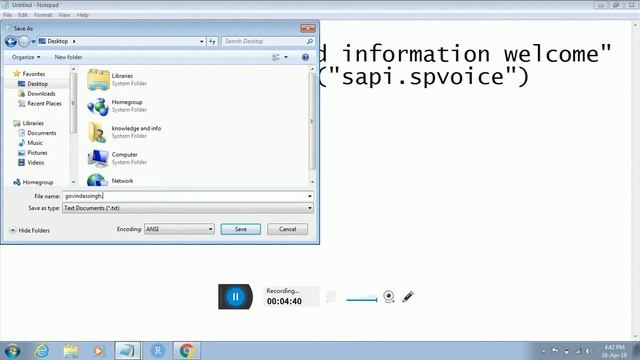
Task: Click the Windows Start button
Action: click(x=12, y=351)
